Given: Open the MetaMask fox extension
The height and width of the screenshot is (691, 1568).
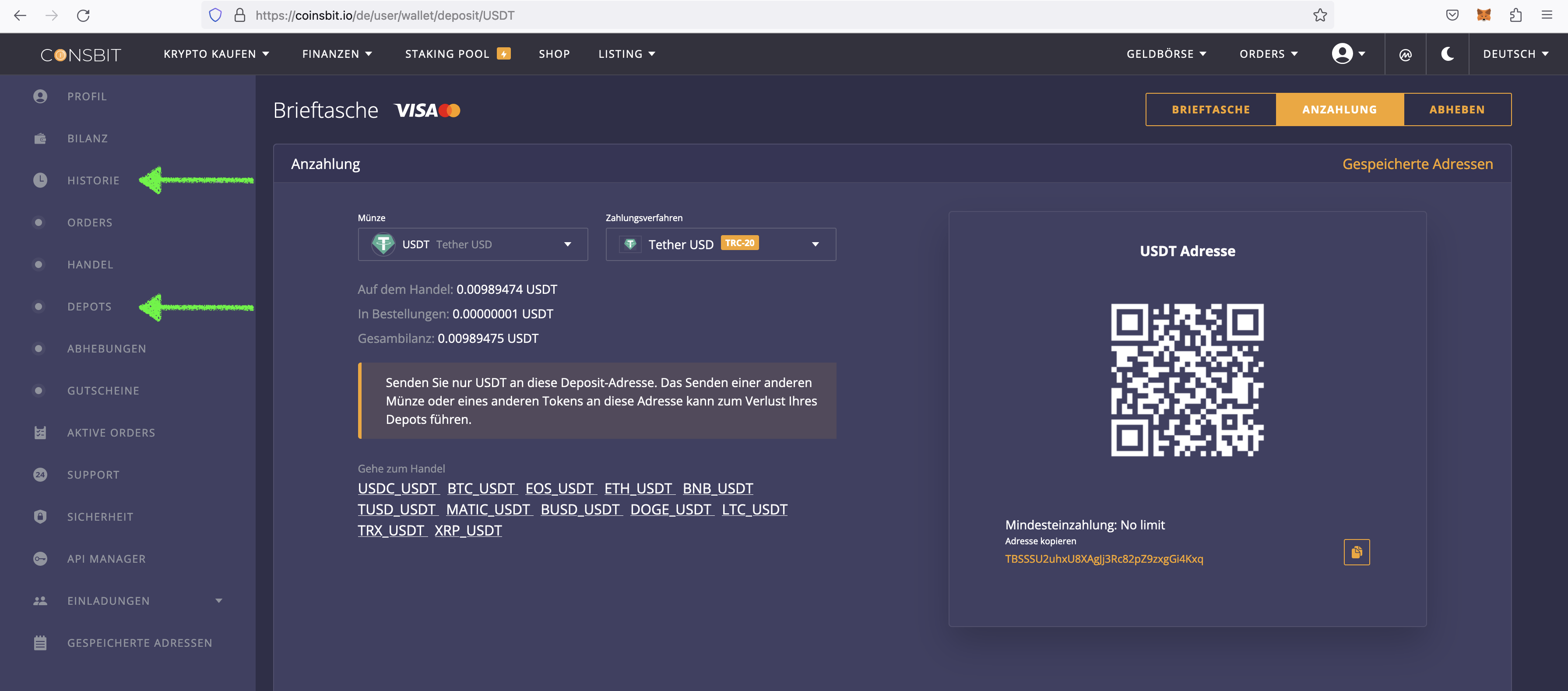Looking at the screenshot, I should pyautogui.click(x=1484, y=15).
